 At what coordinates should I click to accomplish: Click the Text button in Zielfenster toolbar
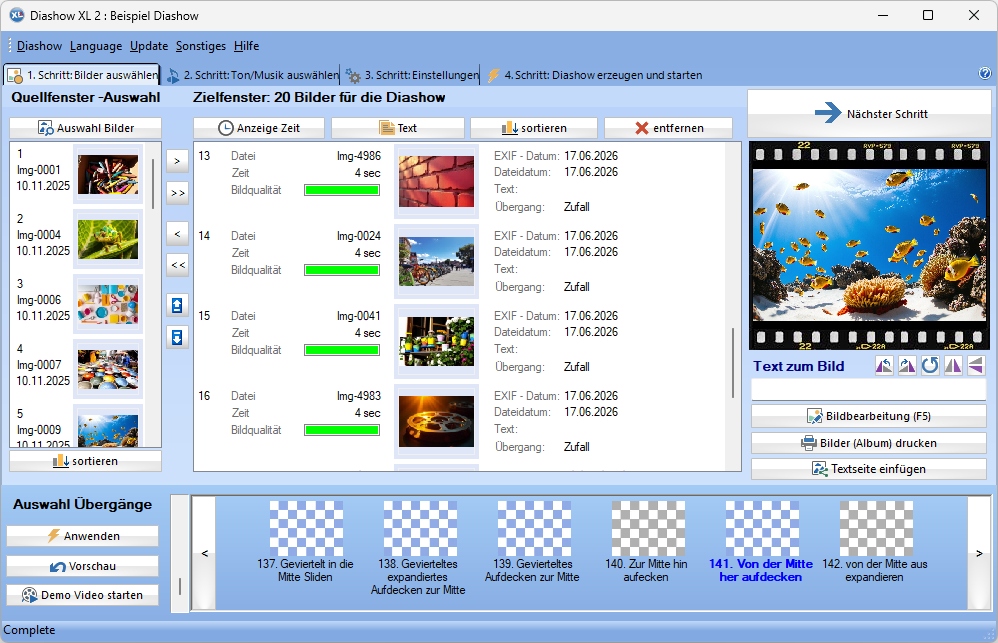tap(398, 128)
